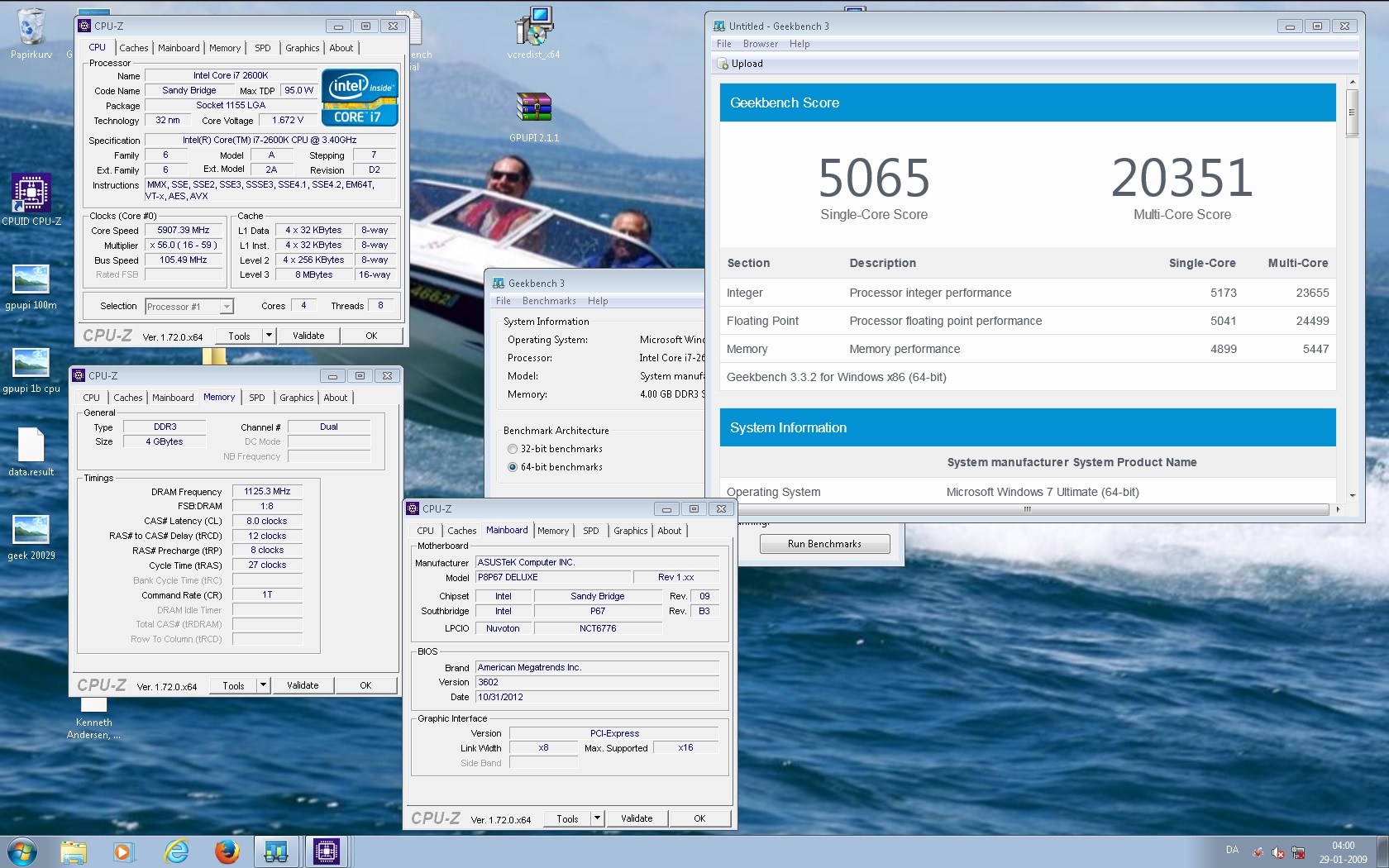This screenshot has height=868, width=1389.
Task: Open the About tab in top CPU-Z window
Action: point(341,48)
